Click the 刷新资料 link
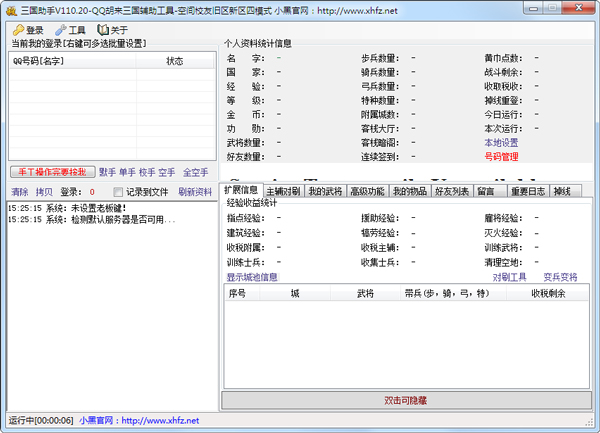Screen dimensions: 600x433 point(195,192)
